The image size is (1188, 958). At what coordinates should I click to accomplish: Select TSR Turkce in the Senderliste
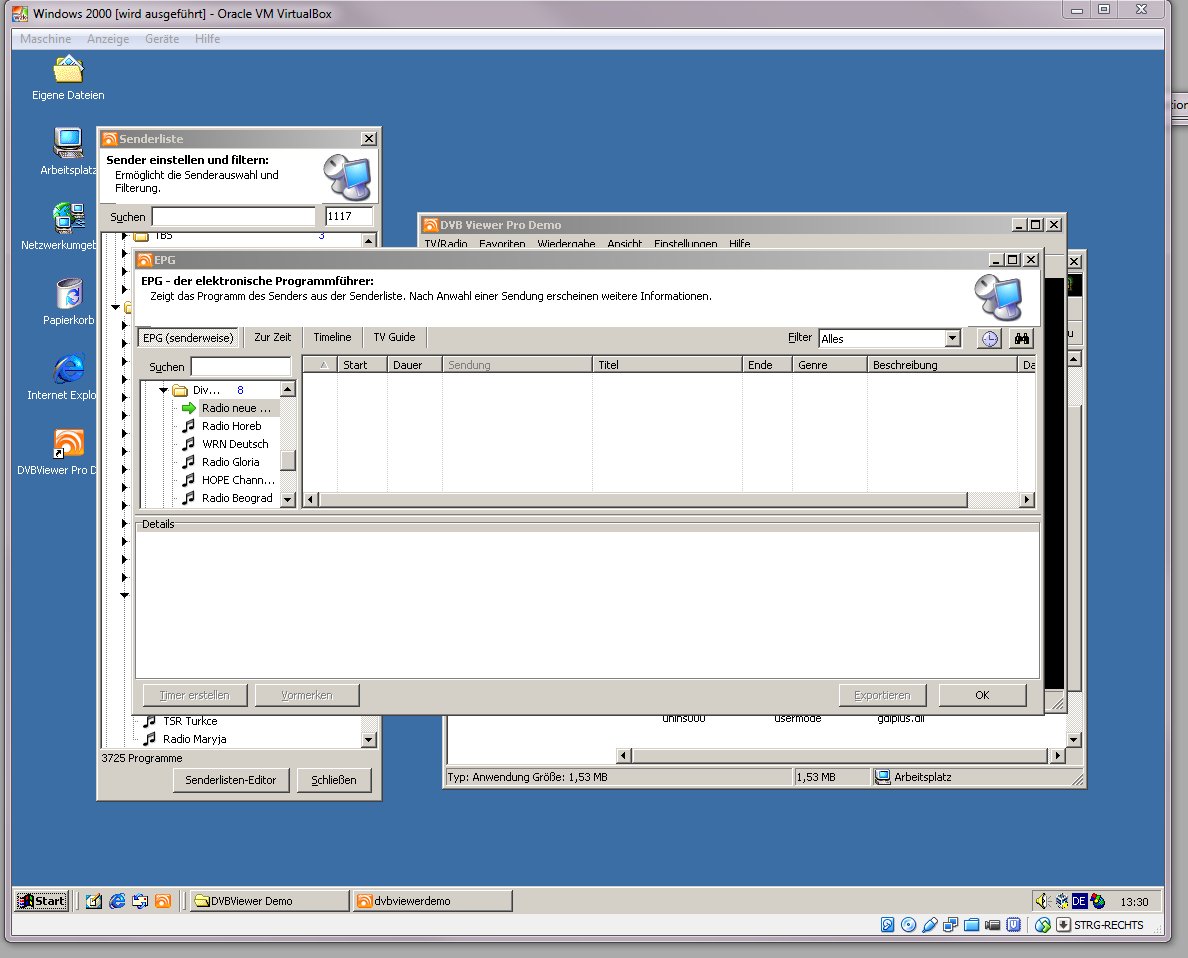[190, 721]
